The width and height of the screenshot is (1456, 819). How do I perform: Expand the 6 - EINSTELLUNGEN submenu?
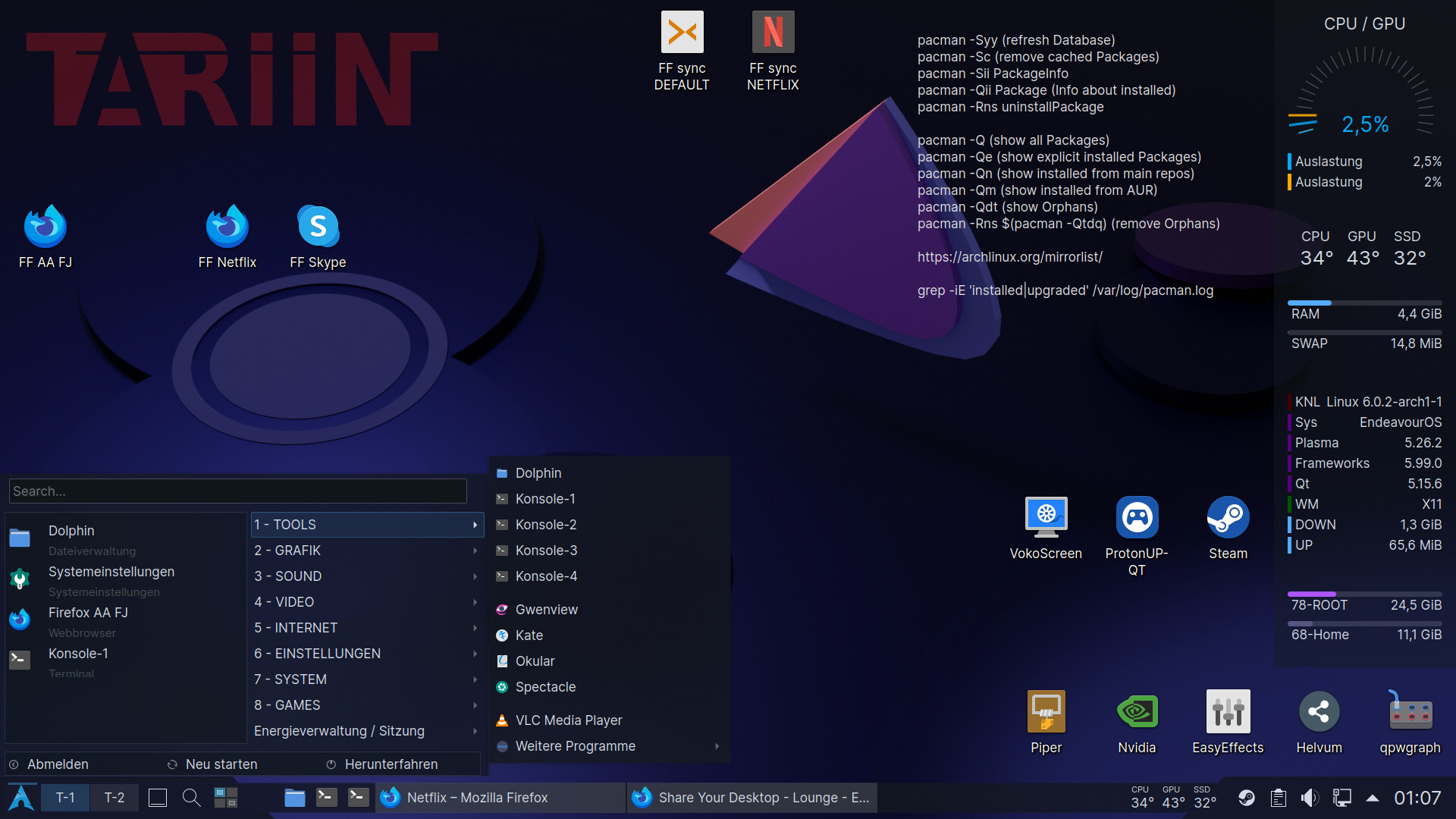point(368,654)
